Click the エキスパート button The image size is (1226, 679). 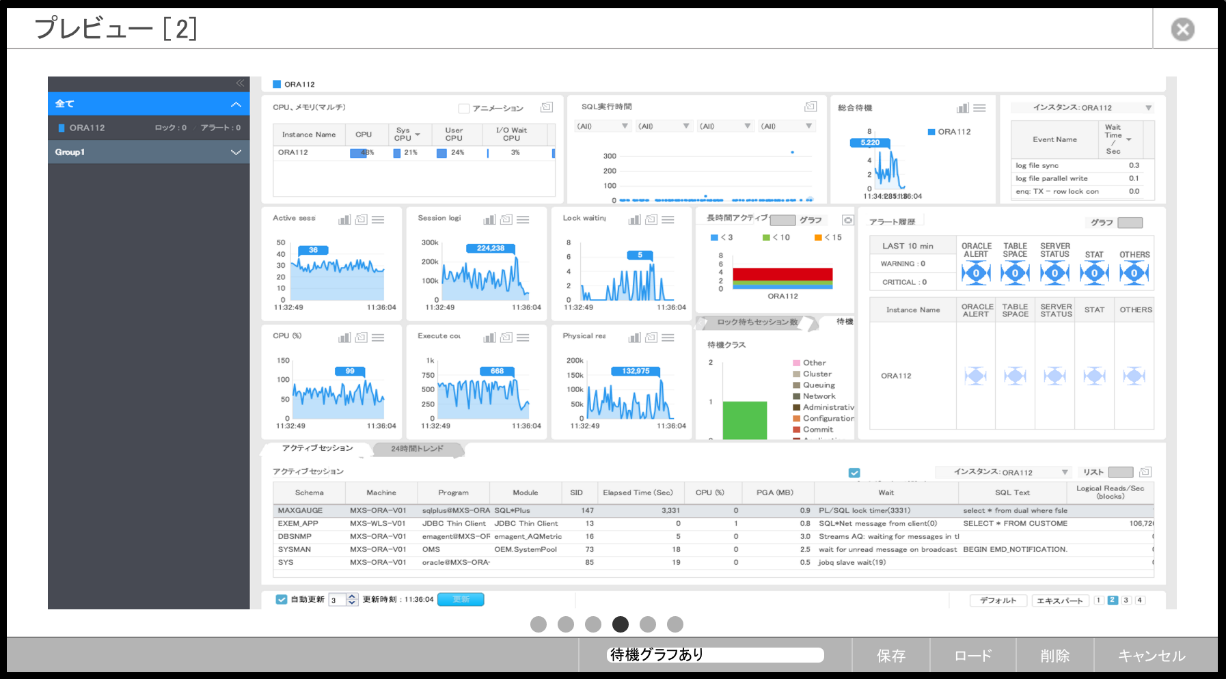(1060, 600)
